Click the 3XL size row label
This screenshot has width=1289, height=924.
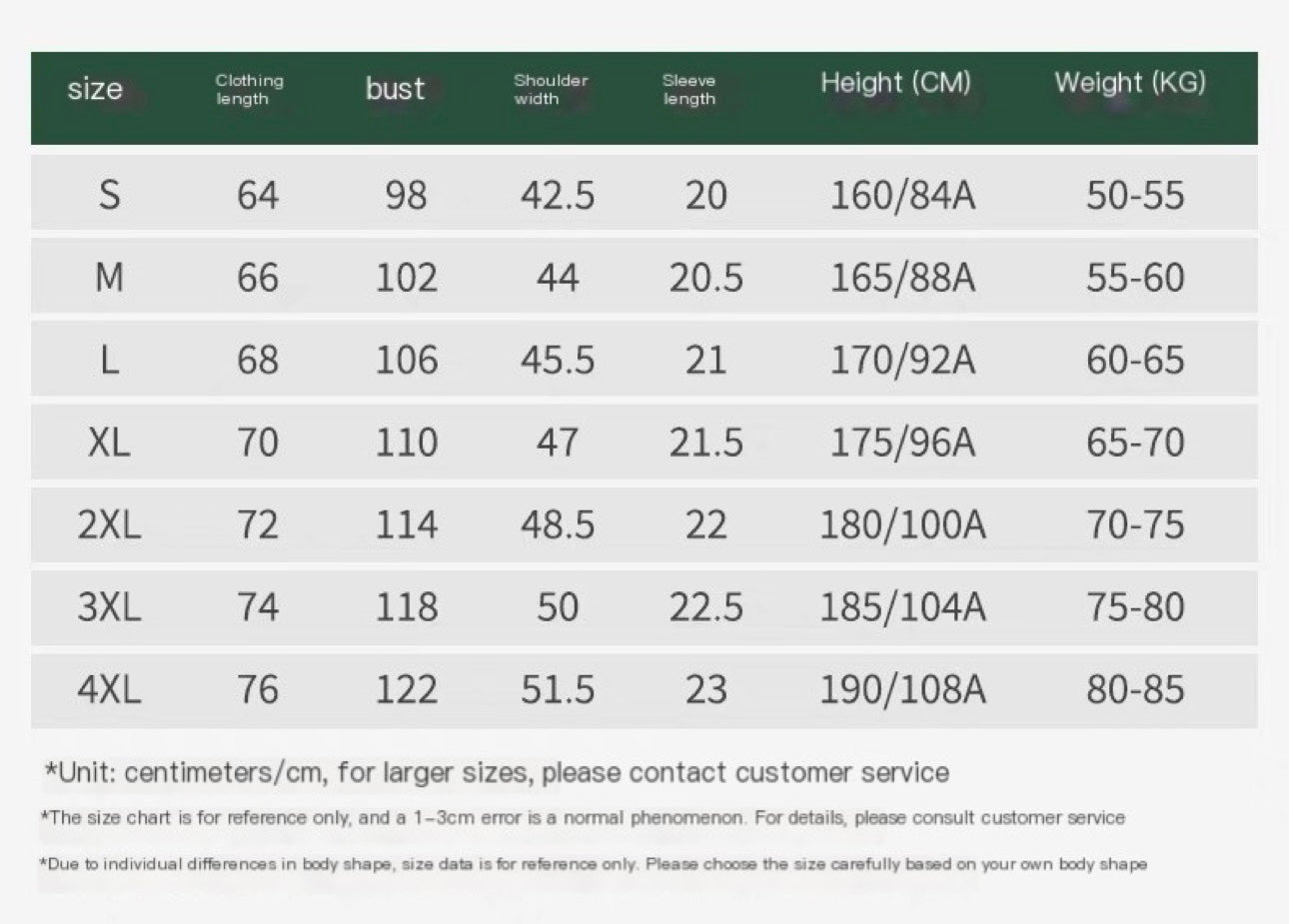click(109, 606)
